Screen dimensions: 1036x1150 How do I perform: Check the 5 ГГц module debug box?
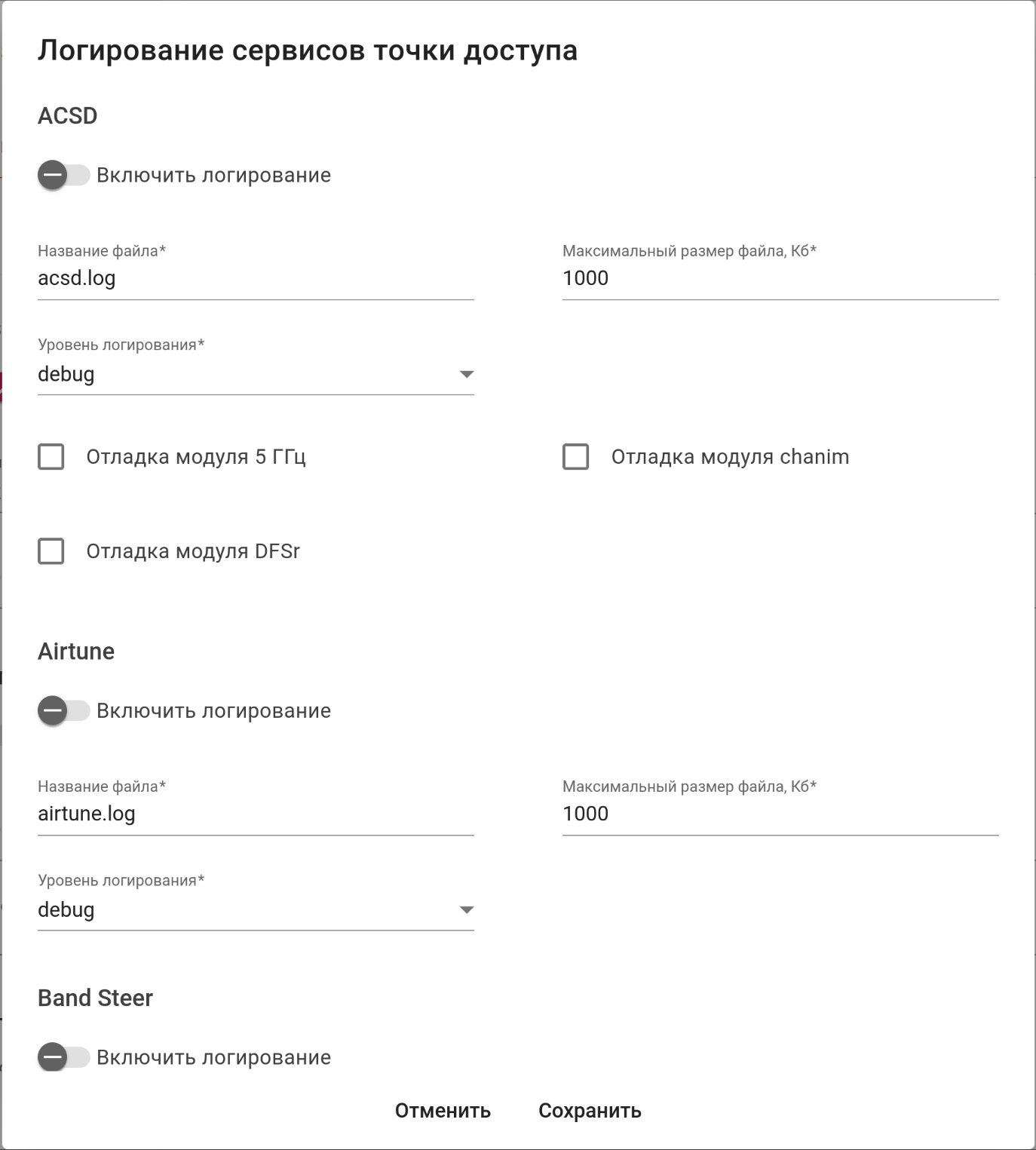point(51,457)
